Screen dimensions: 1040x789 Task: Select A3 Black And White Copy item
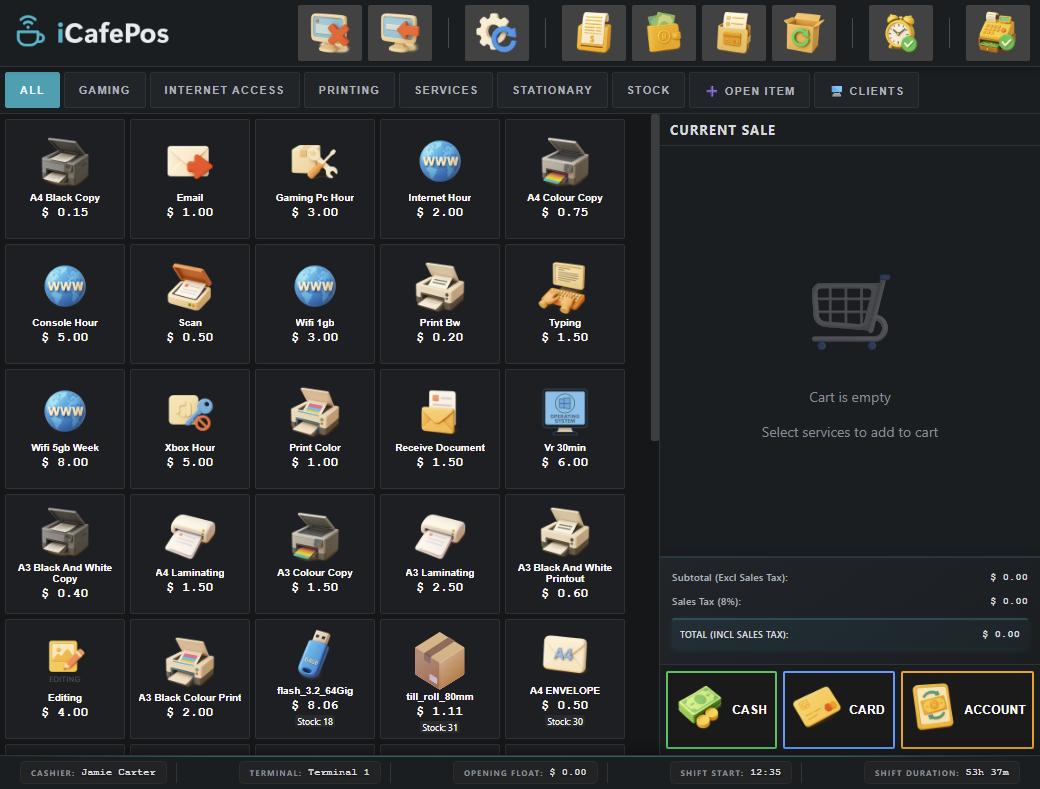coord(65,554)
